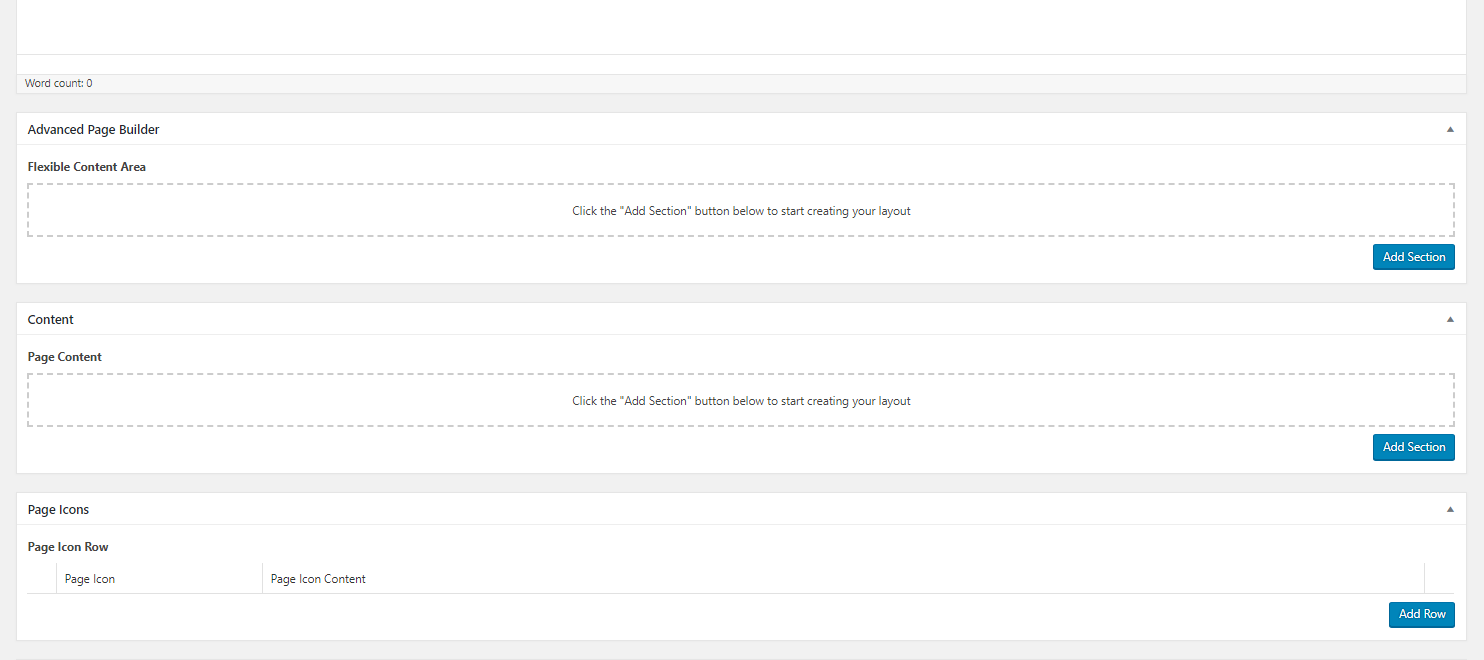Select the Page Content field label
This screenshot has height=660, width=1484.
65,357
